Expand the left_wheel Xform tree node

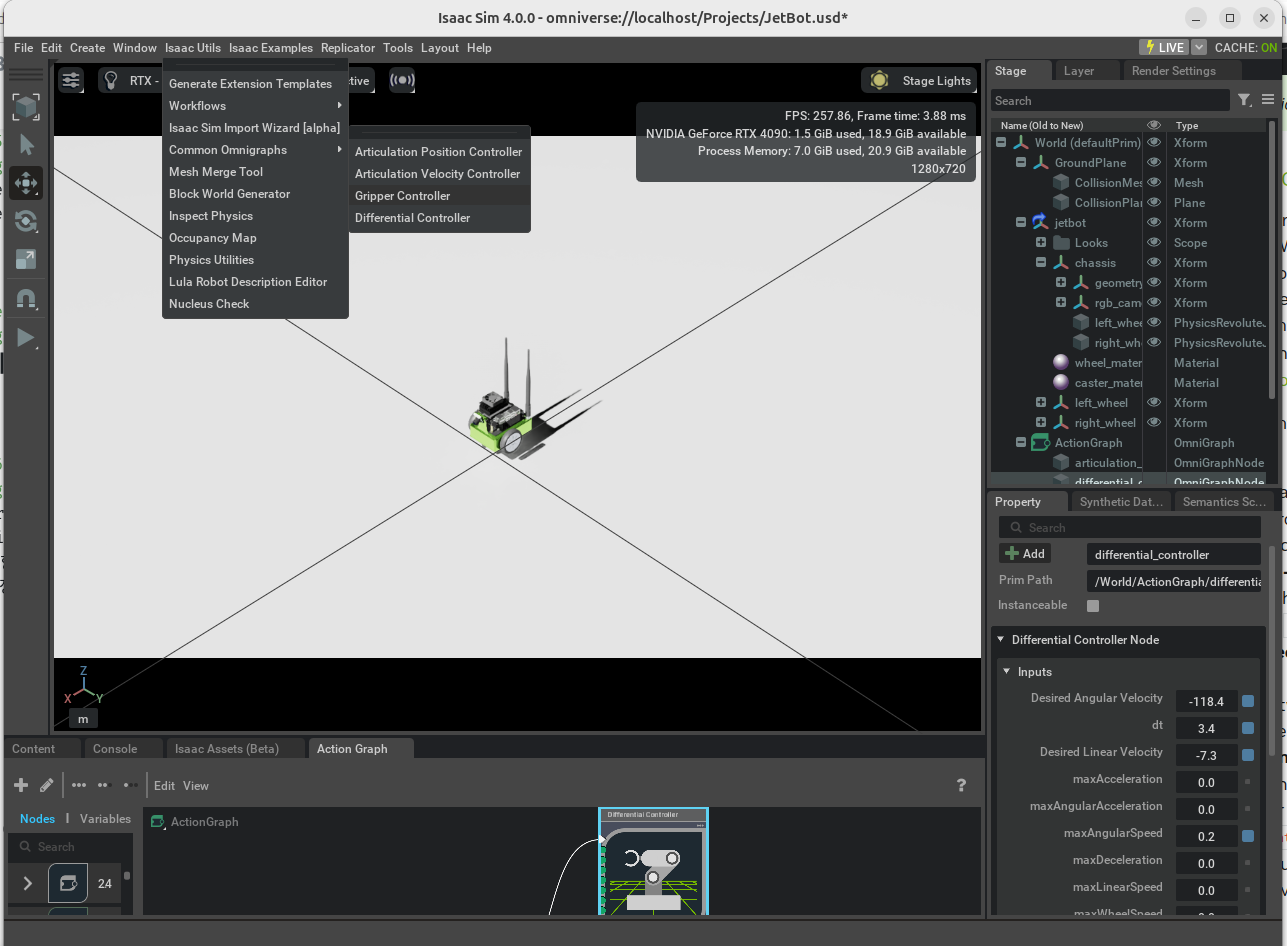click(x=1041, y=403)
